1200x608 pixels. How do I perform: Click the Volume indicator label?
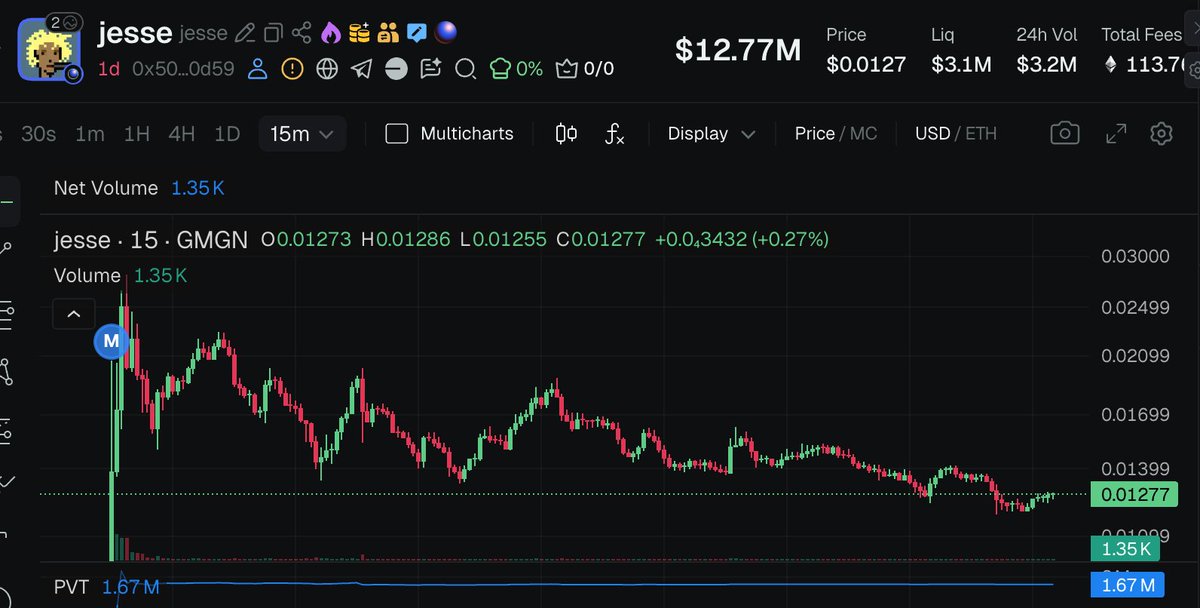[x=88, y=275]
